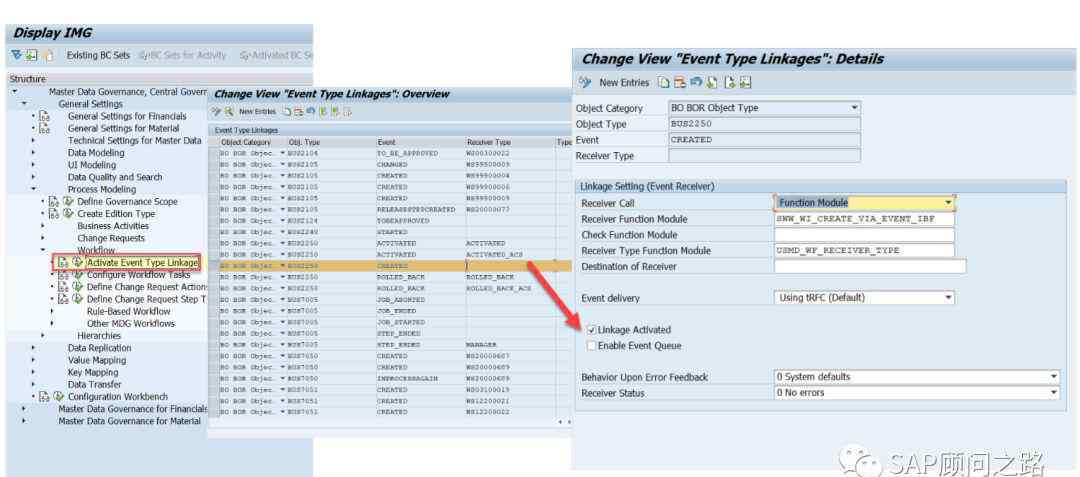Select the RELEASESTEPCREATED event cell
The width and height of the screenshot is (1080, 477).
coord(420,209)
